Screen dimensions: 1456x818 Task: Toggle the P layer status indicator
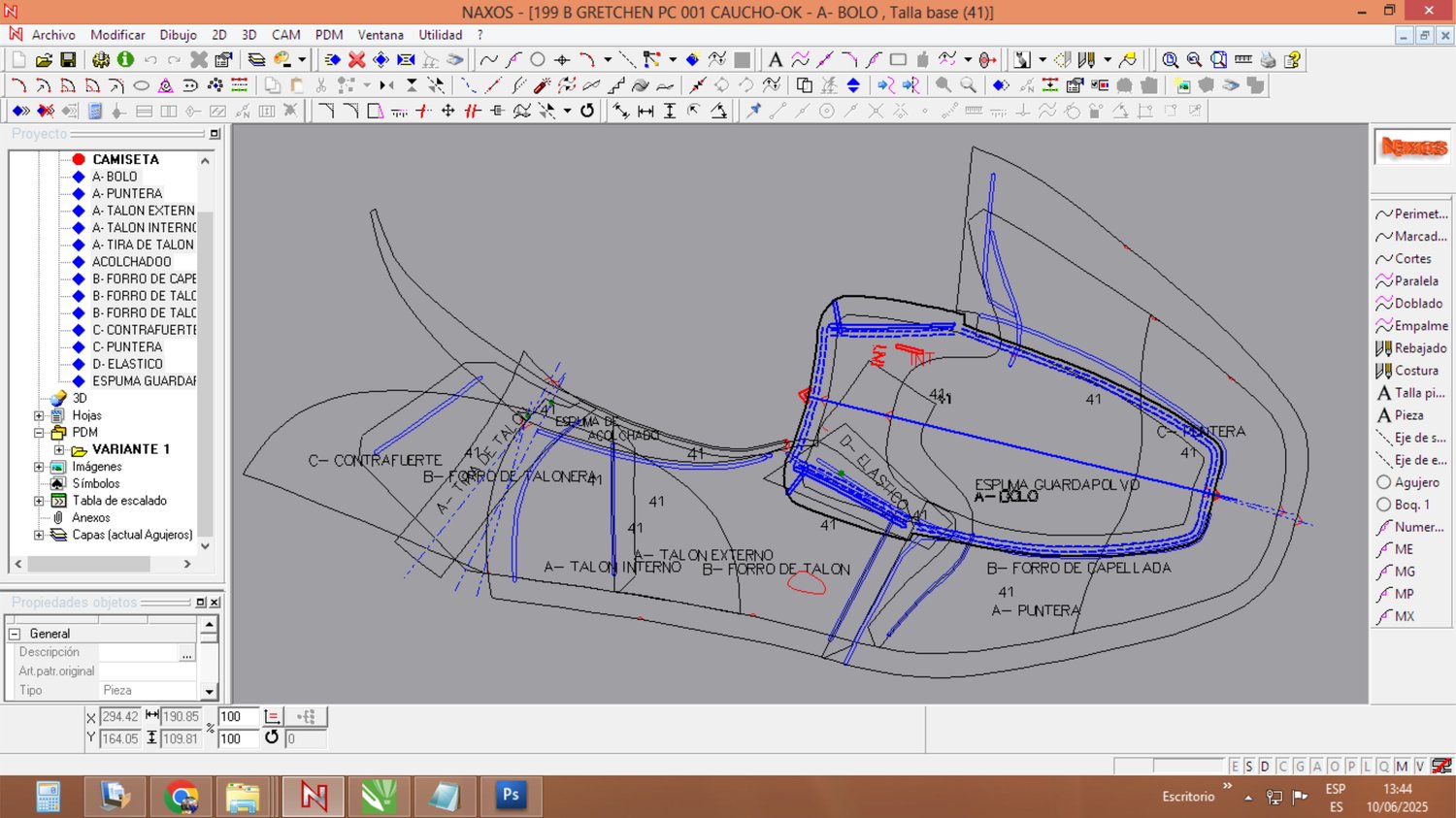1350,767
